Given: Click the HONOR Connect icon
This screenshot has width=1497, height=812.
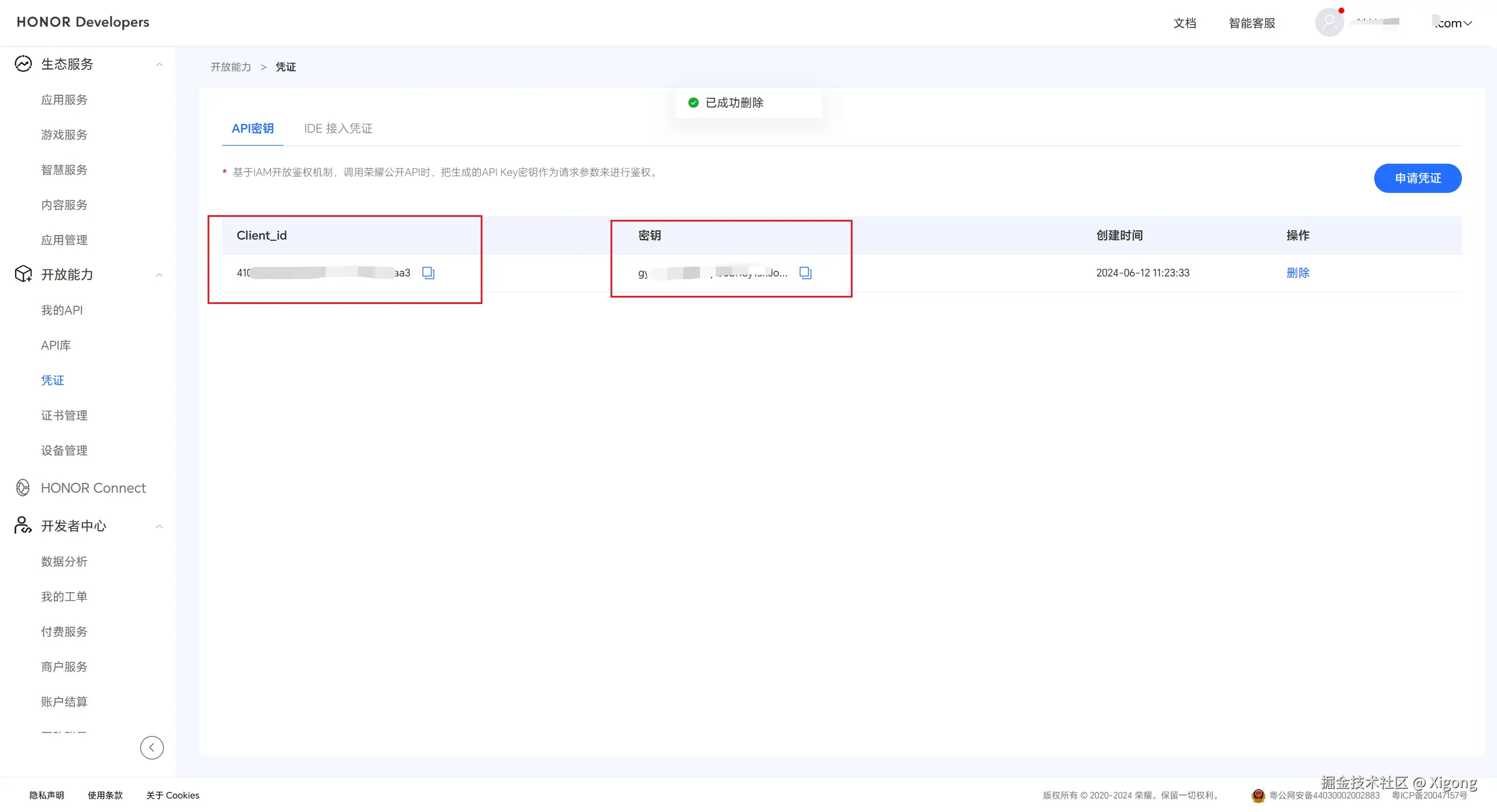Looking at the screenshot, I should 23,488.
